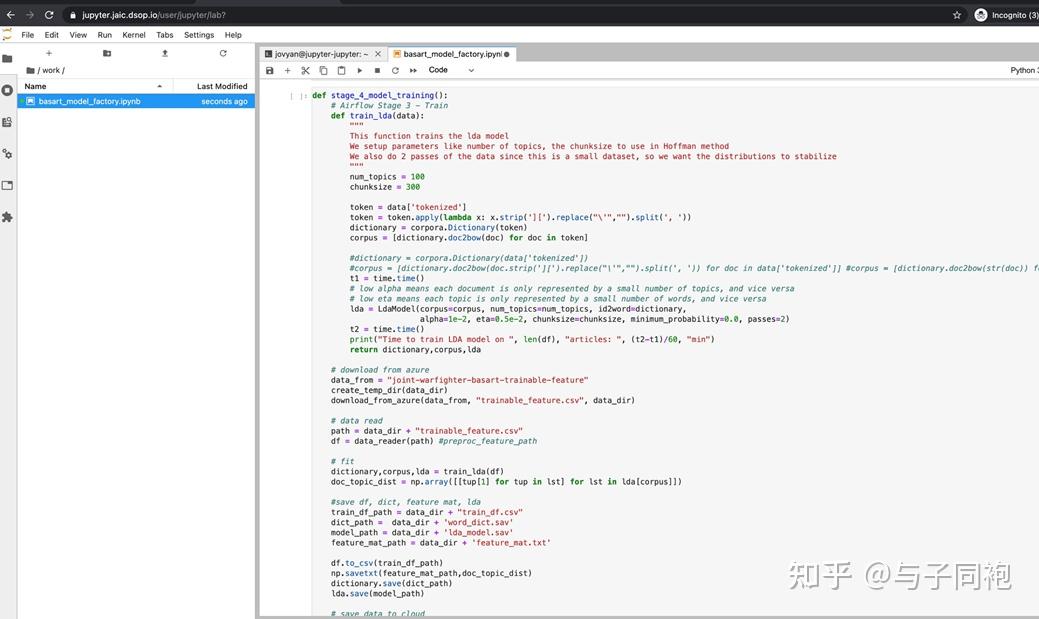
Task: Open the extension manager puzzle icon
Action: click(7, 217)
